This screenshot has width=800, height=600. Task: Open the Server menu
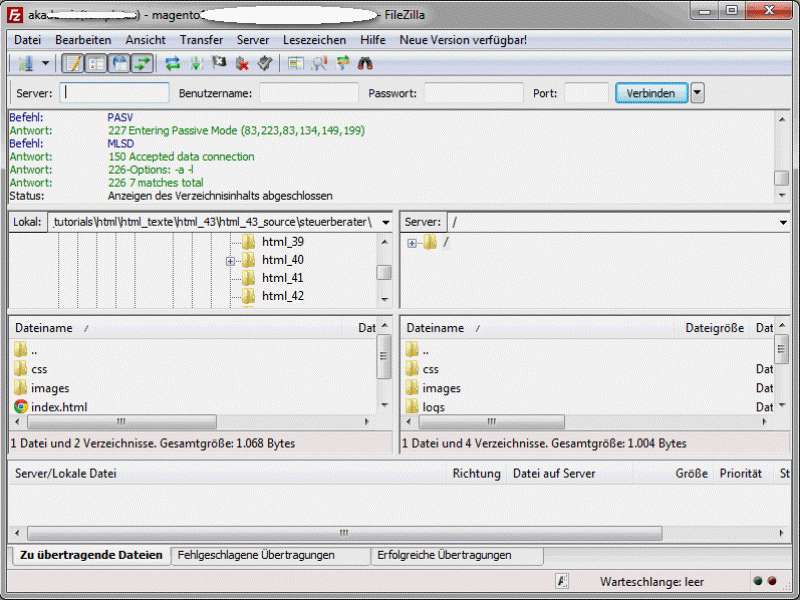coord(253,40)
